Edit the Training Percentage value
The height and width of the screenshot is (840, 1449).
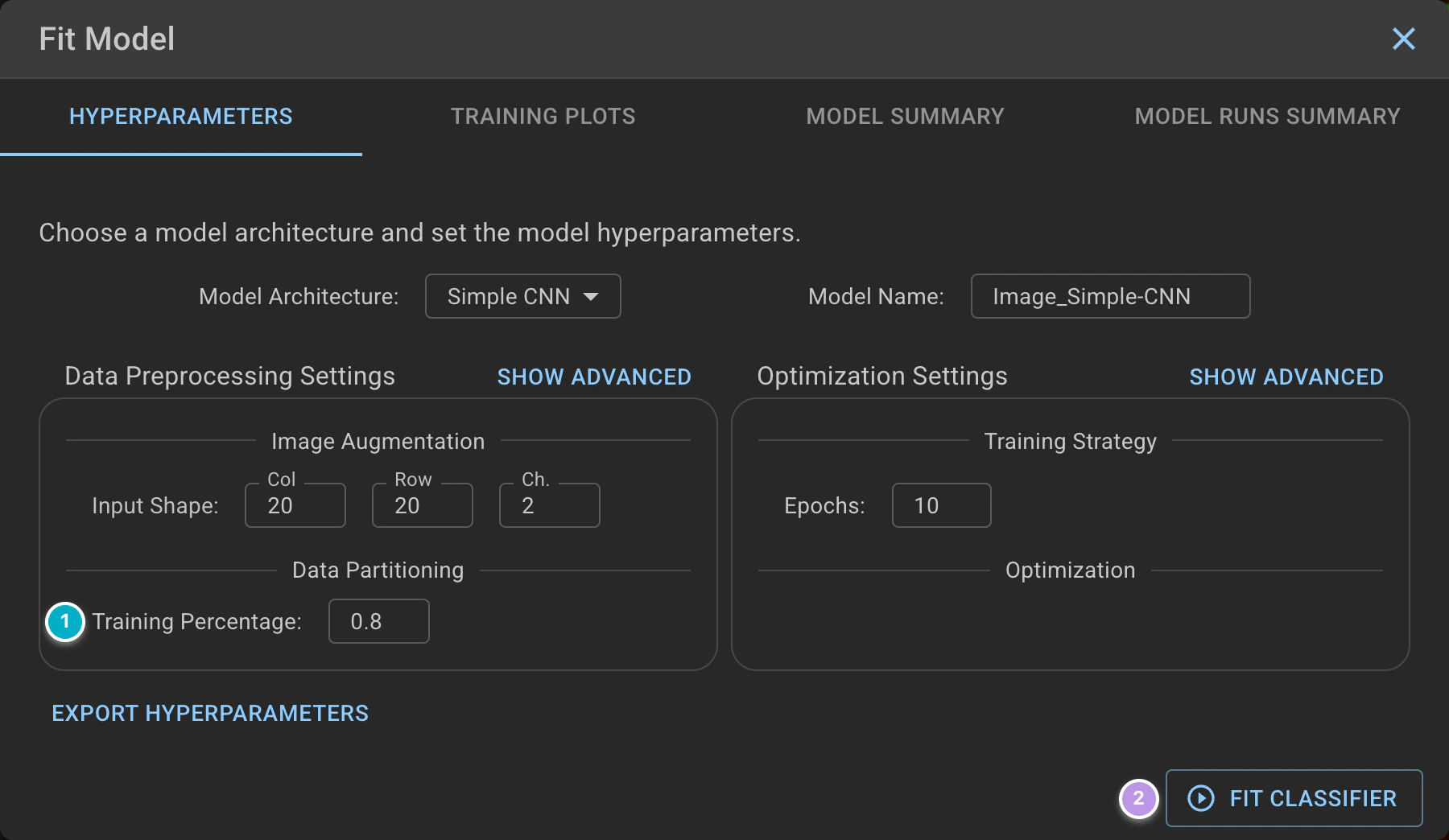point(379,621)
